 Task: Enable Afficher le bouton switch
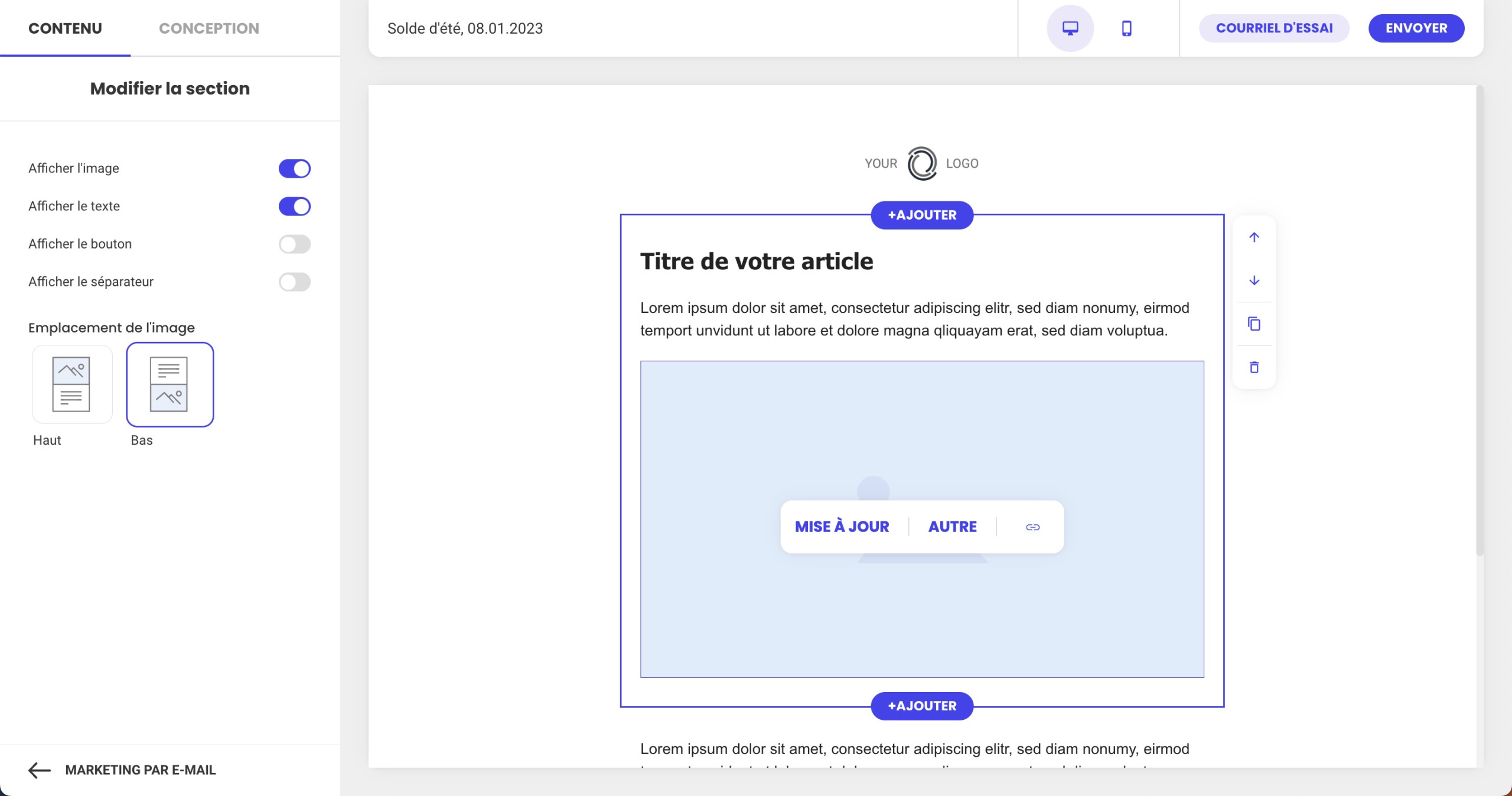tap(294, 244)
